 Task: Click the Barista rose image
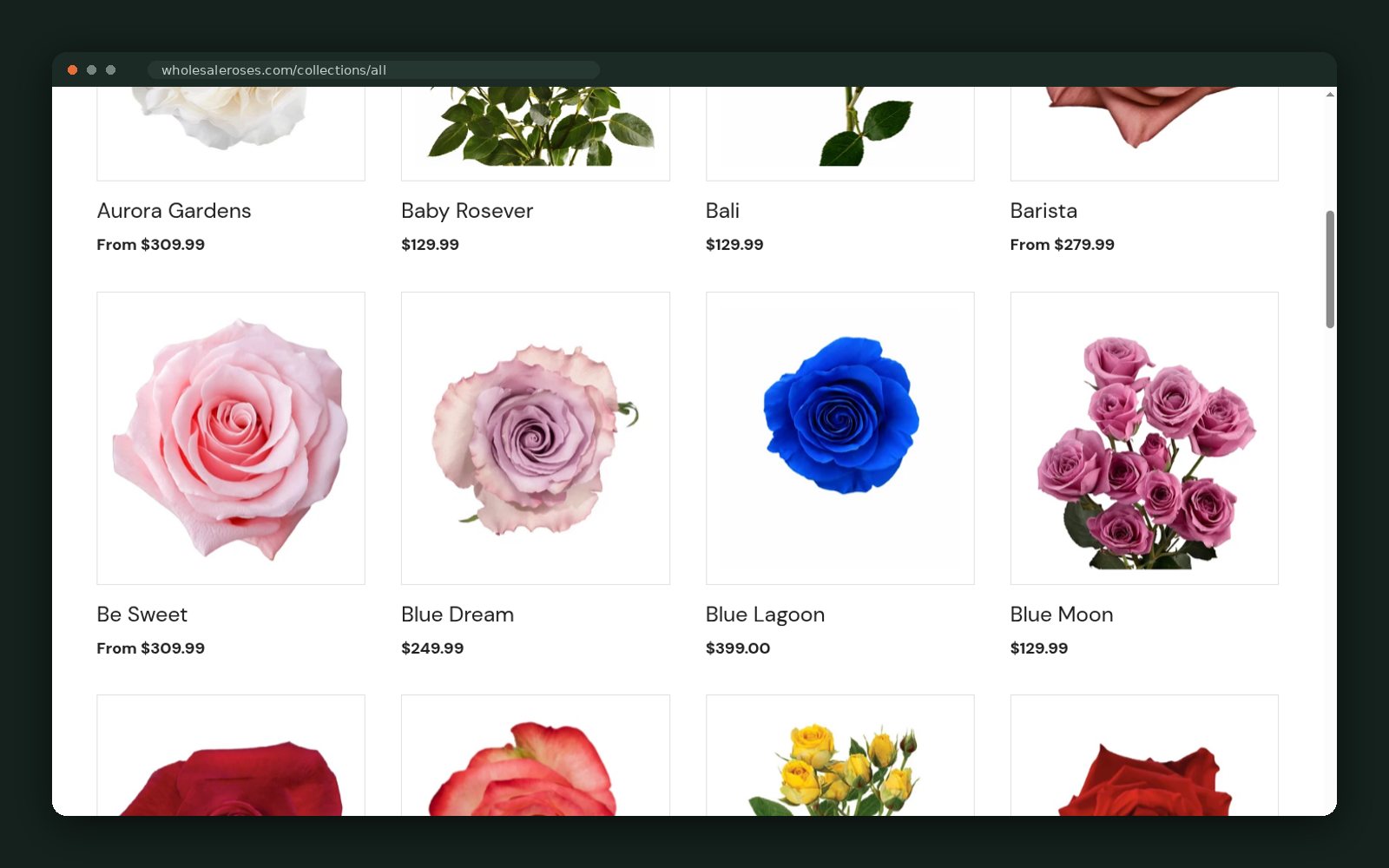pyautogui.click(x=1144, y=133)
